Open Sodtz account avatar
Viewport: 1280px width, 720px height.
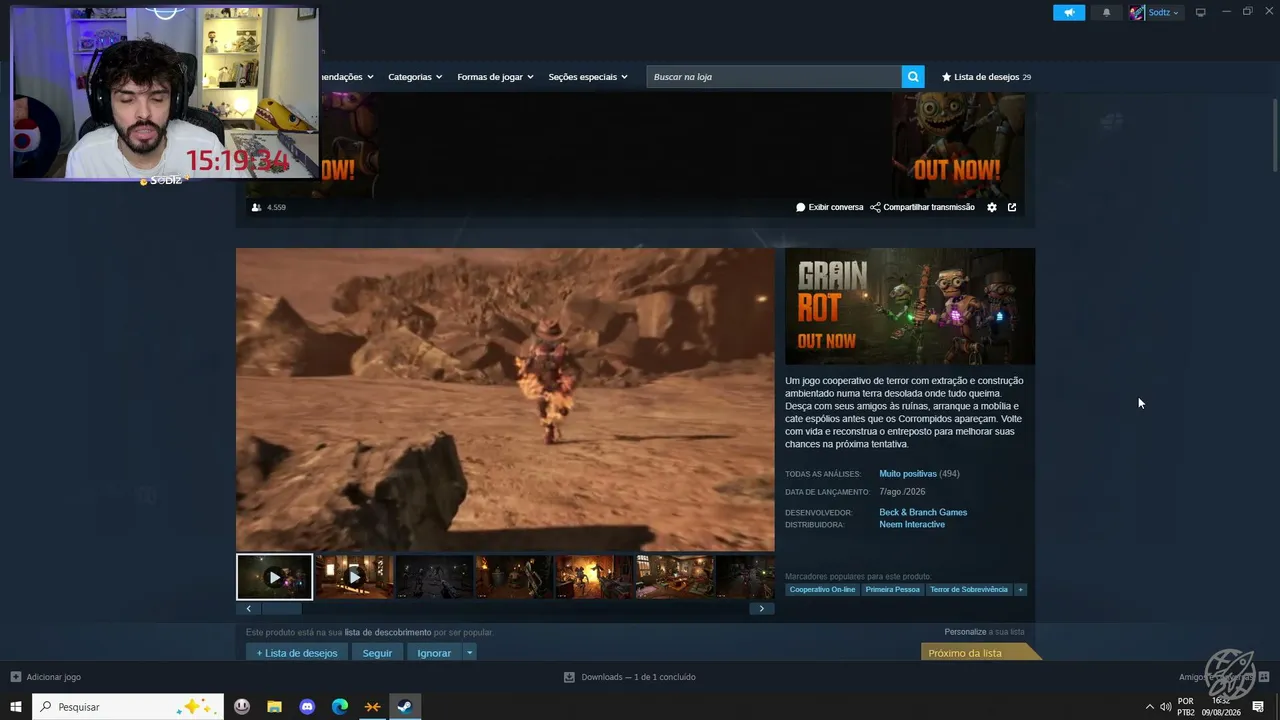[1137, 13]
